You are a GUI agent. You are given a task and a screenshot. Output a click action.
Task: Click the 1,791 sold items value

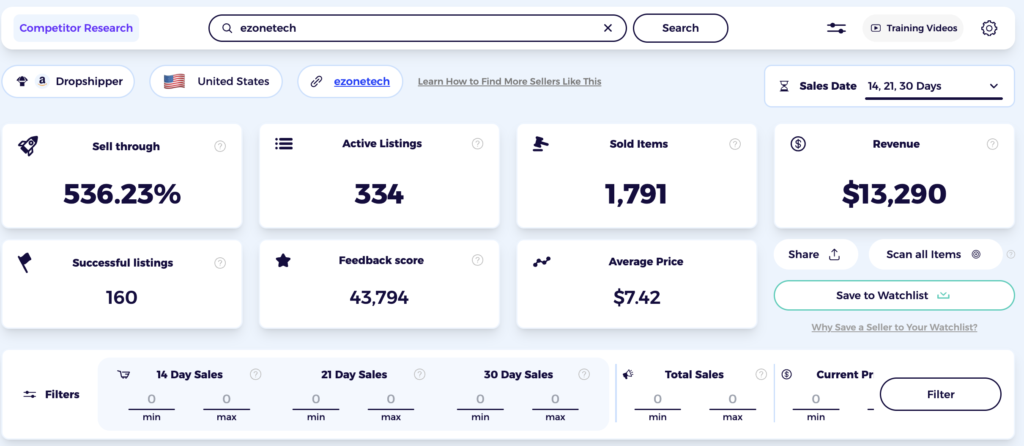point(637,194)
